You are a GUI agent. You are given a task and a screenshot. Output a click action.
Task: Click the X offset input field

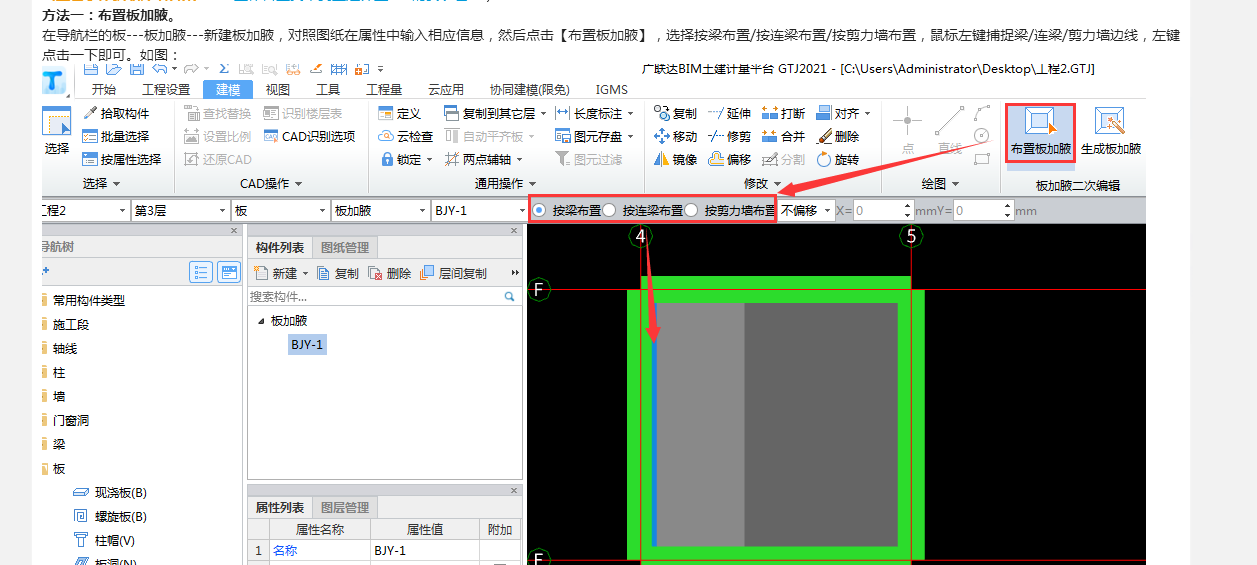tap(878, 210)
